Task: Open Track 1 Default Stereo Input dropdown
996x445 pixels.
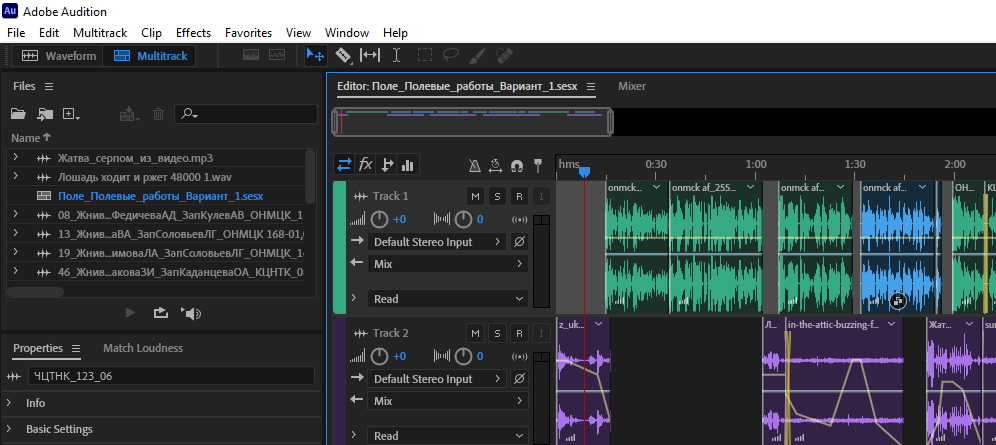Action: coord(436,242)
